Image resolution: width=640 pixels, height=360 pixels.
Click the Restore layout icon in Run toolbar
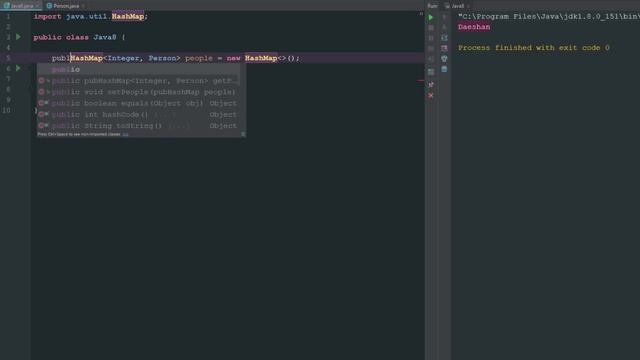tap(431, 72)
